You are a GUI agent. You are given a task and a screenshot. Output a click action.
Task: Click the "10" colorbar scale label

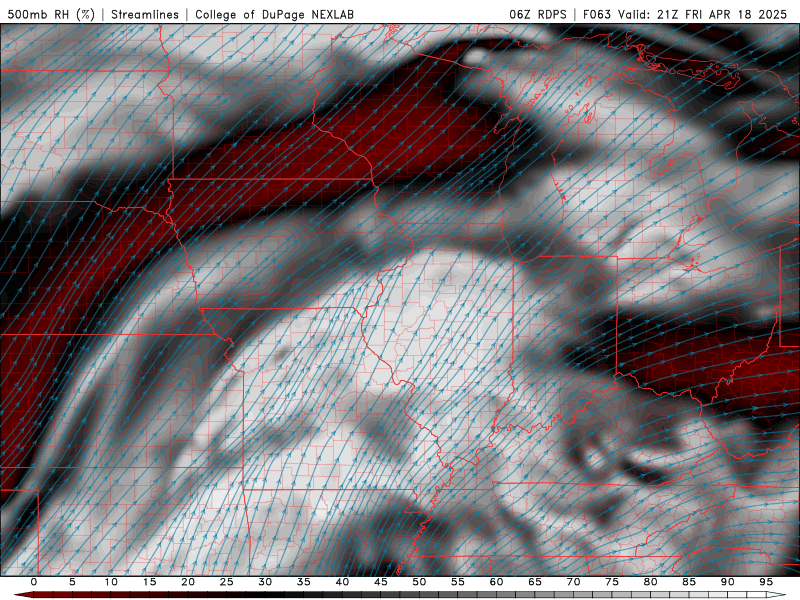[x=111, y=582]
